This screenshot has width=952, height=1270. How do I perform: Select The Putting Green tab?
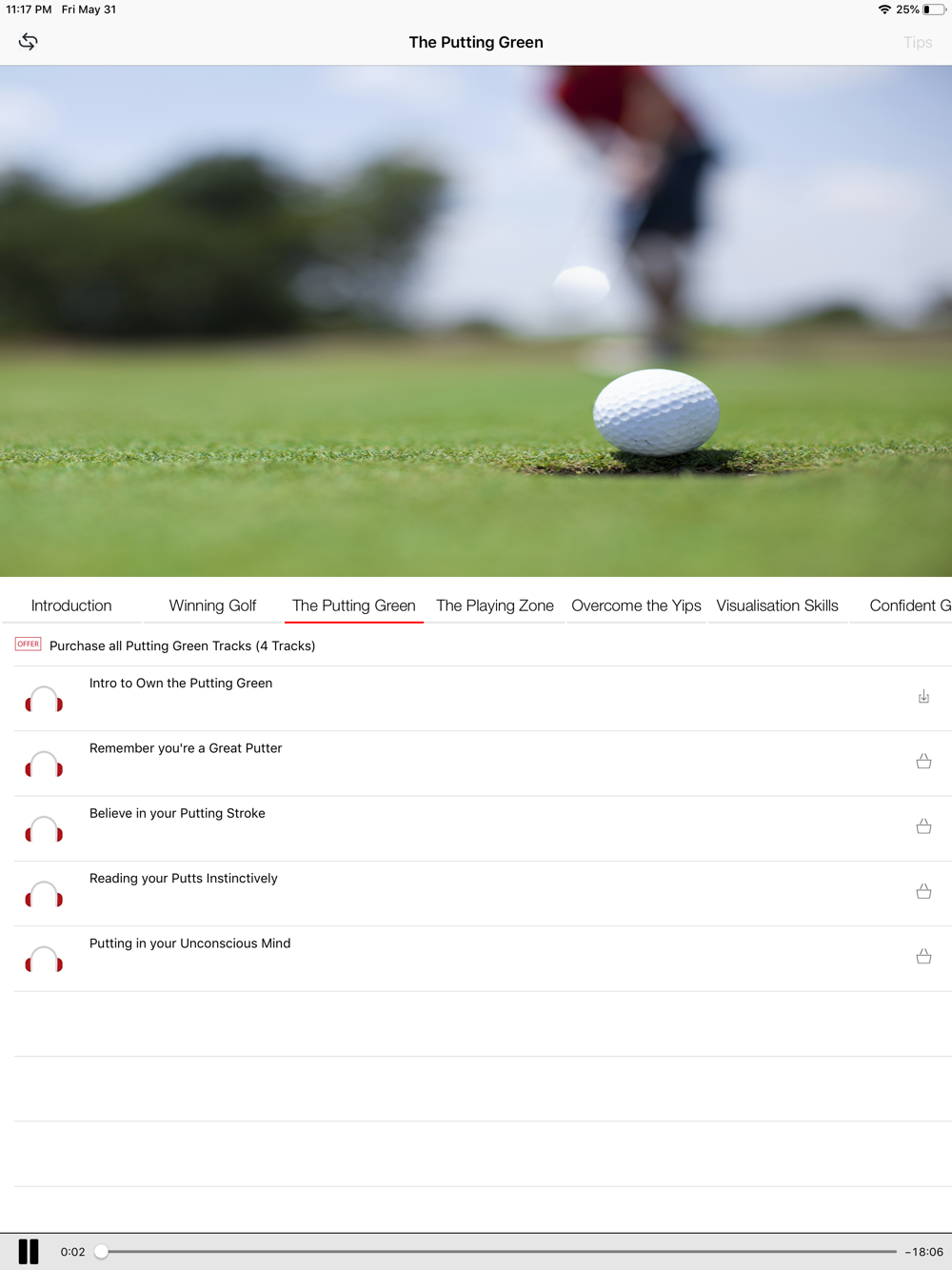coord(354,605)
